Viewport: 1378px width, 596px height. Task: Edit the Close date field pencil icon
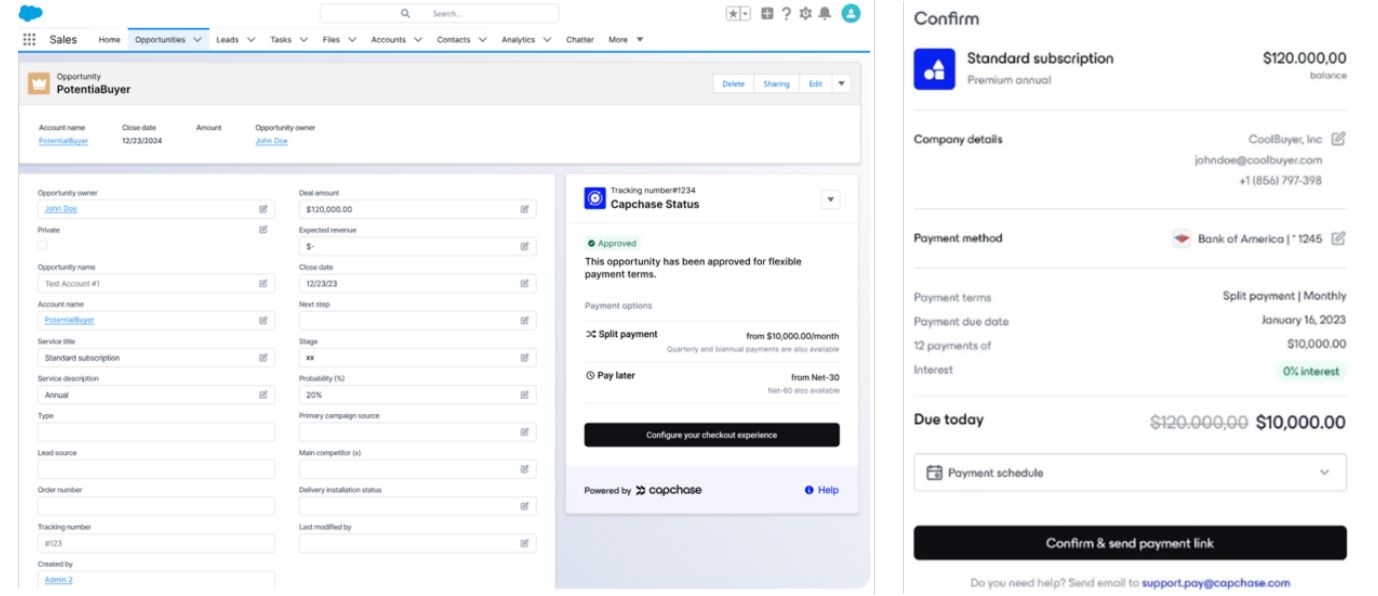pyautogui.click(x=524, y=283)
